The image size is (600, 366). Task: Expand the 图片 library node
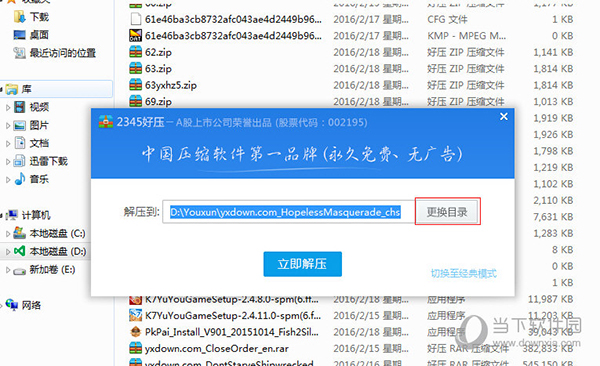click(x=8, y=126)
